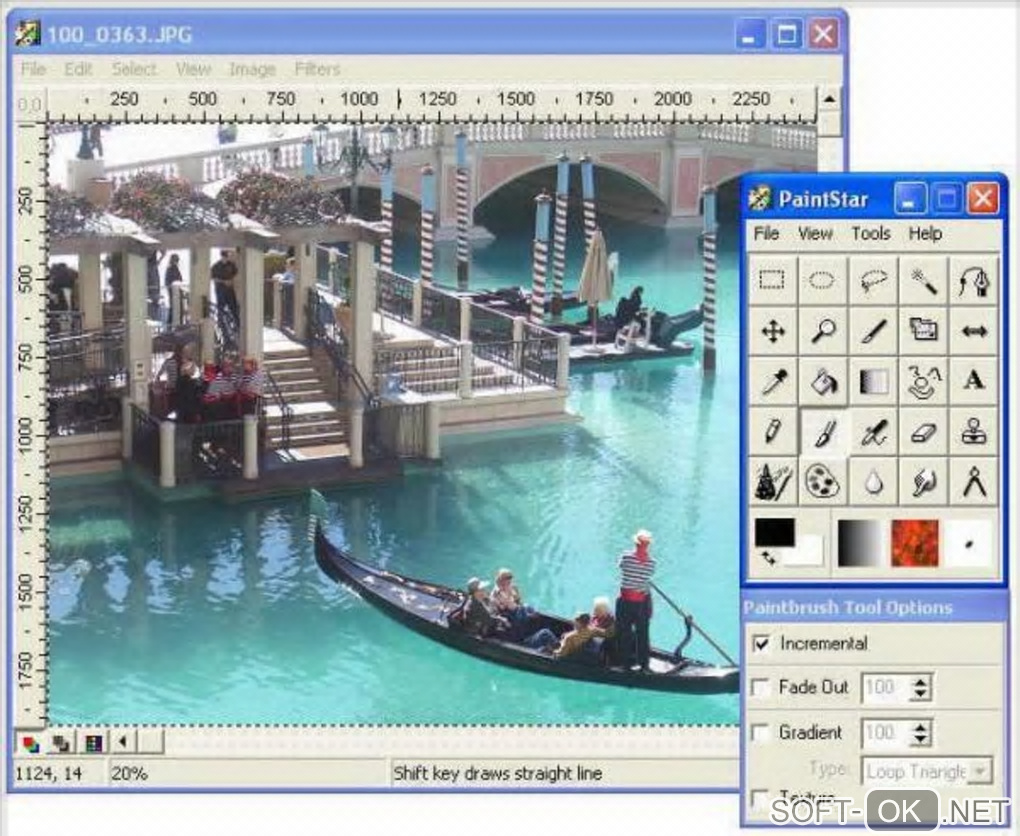
Task: Open Select menu in image window
Action: point(134,68)
